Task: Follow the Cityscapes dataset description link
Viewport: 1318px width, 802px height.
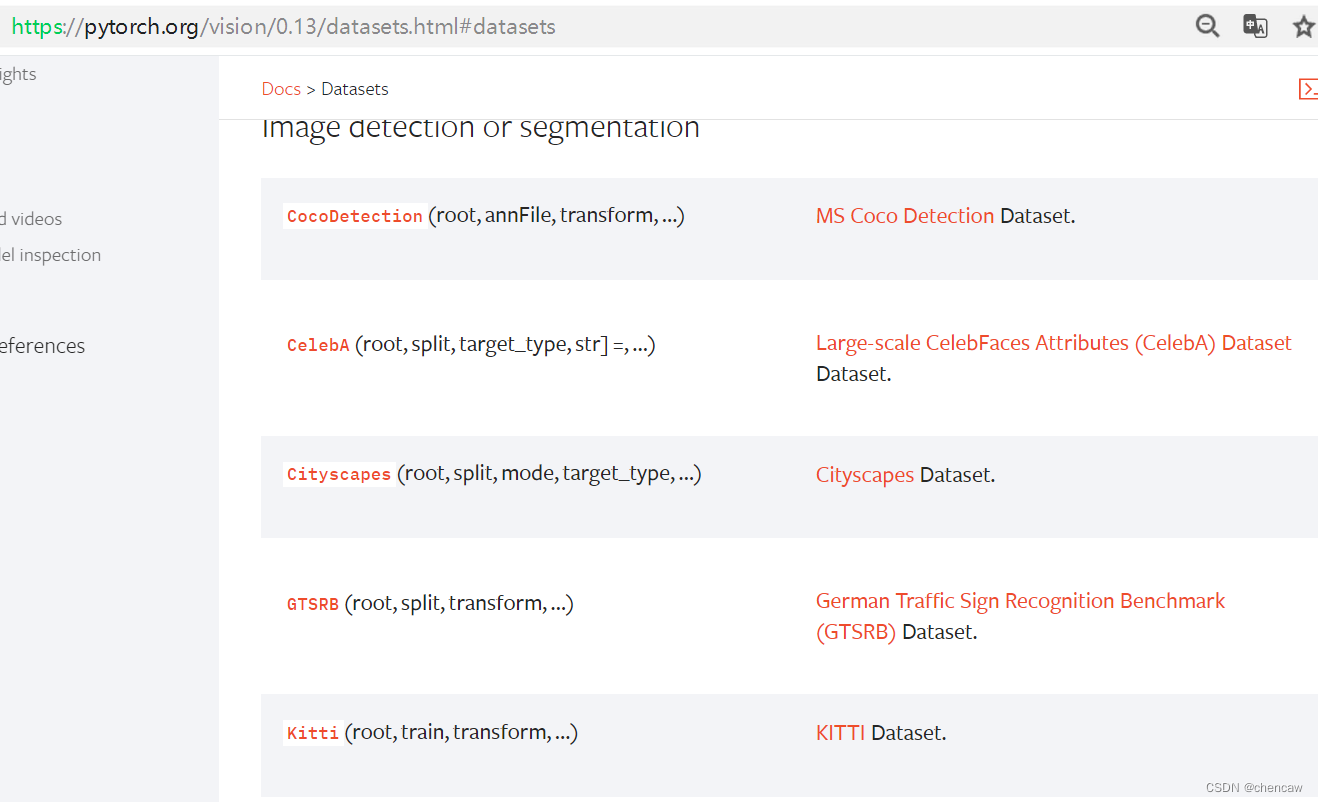Action: point(864,474)
